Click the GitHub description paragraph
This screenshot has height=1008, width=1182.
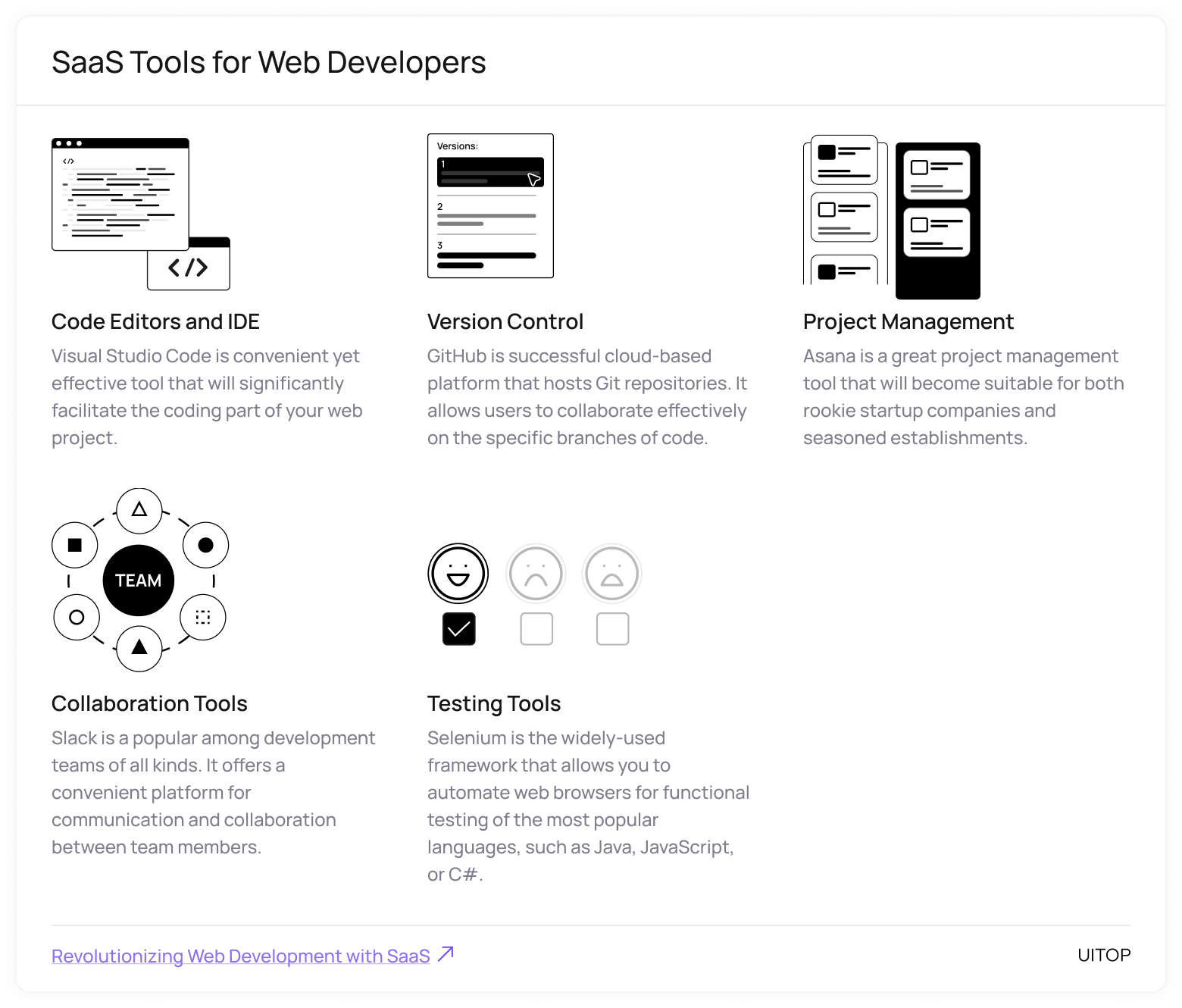(587, 397)
